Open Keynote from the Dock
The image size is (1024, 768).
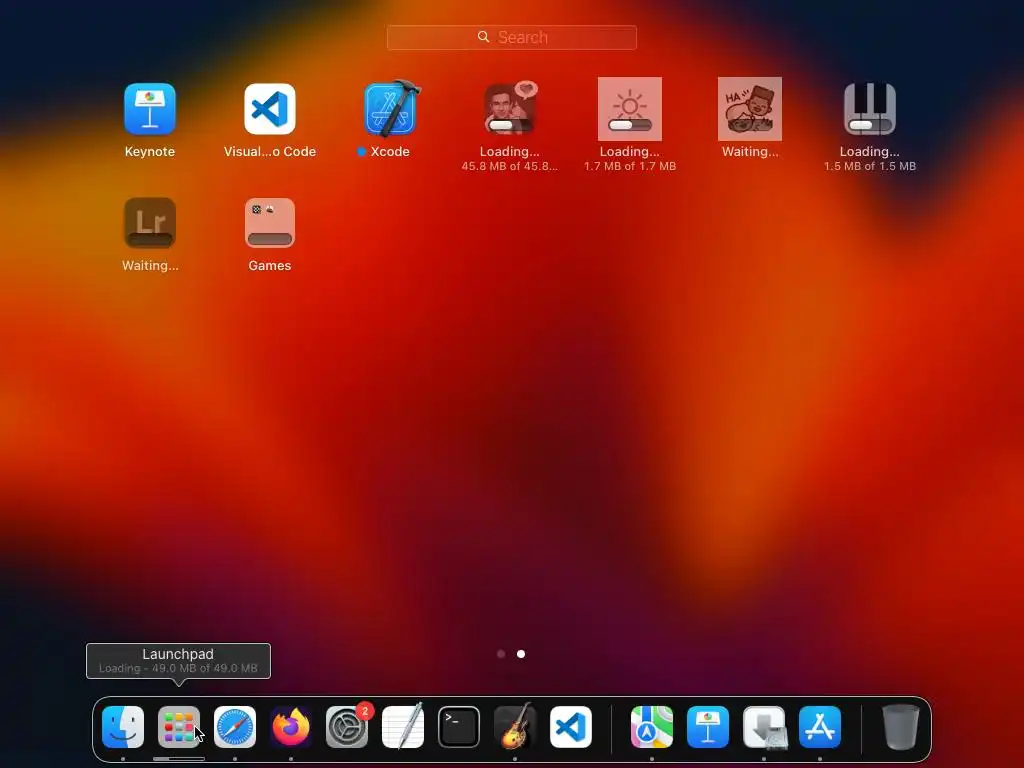(708, 727)
